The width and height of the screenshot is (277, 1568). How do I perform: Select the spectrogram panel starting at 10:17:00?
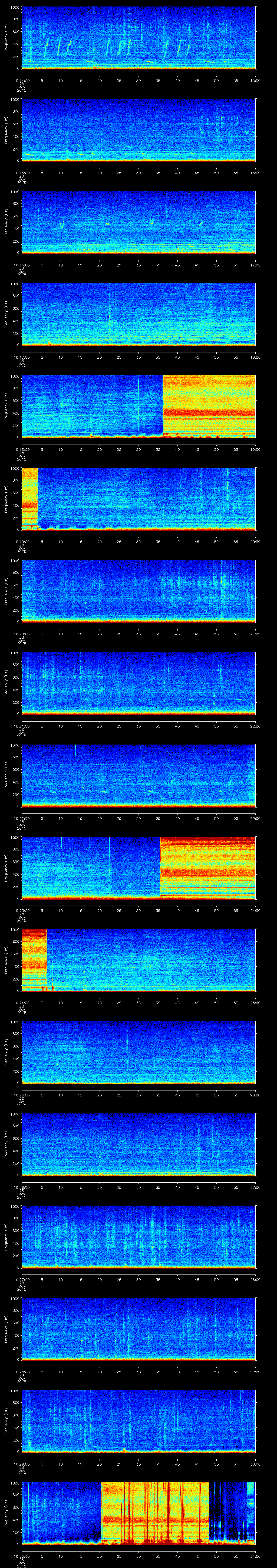(138, 315)
